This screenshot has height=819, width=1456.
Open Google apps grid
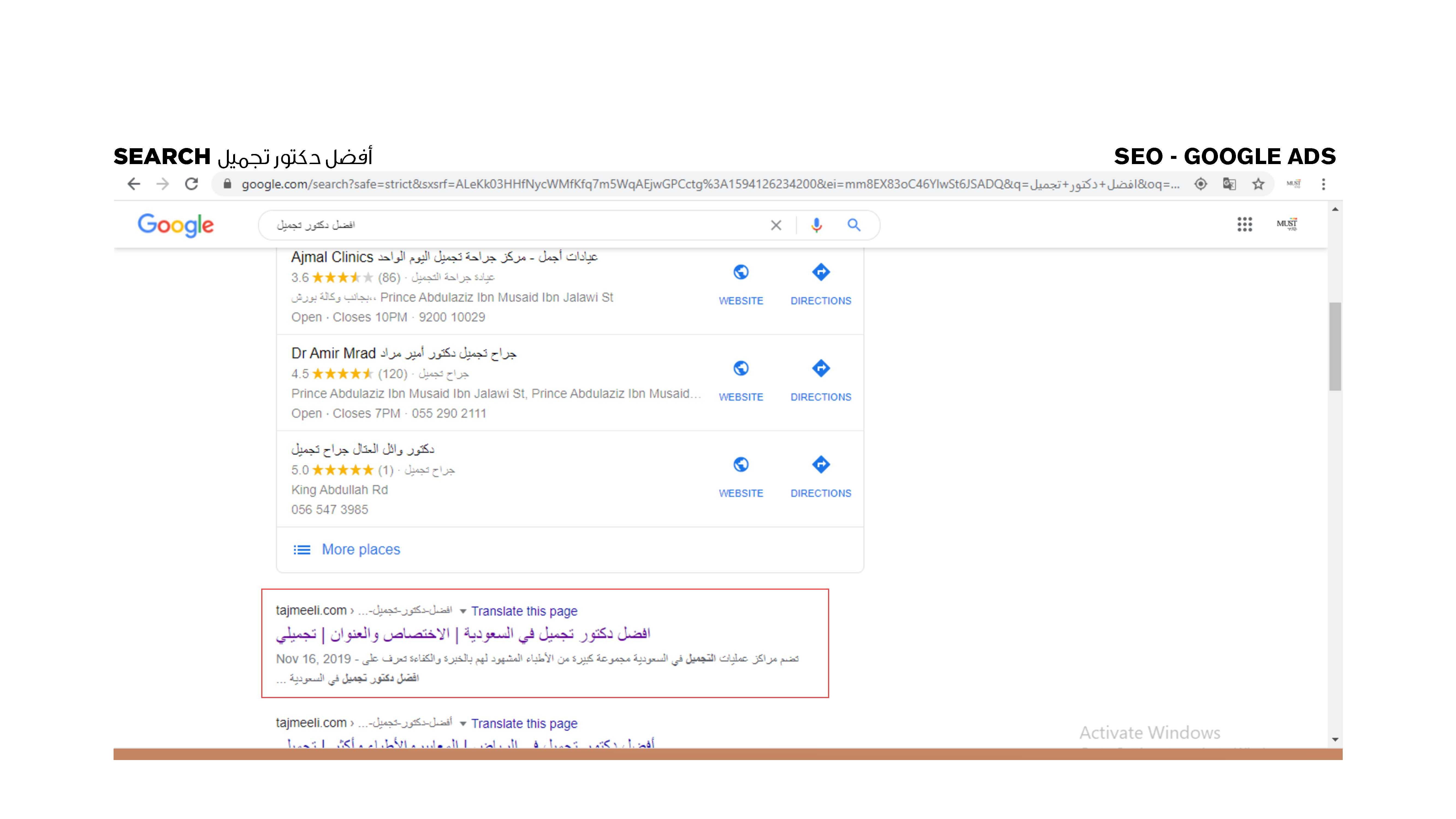[x=1245, y=224]
